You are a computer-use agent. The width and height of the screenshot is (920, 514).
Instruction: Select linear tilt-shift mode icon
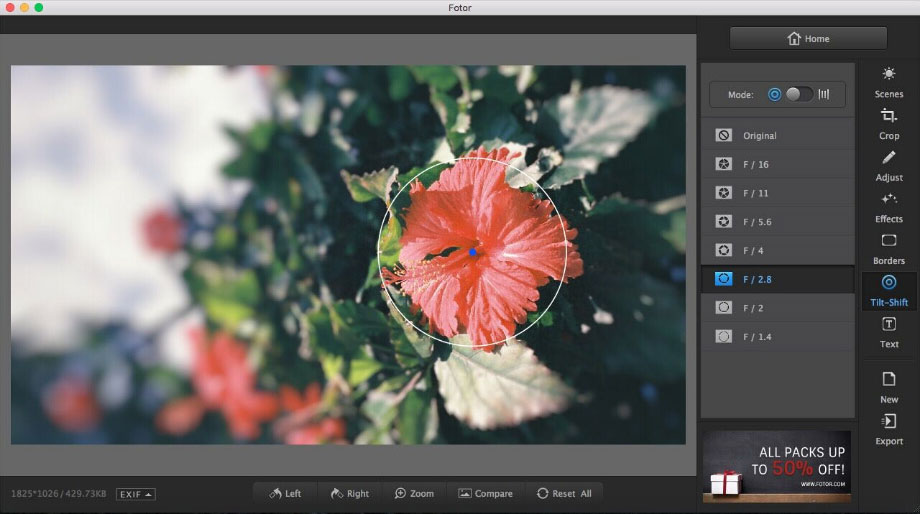tap(825, 94)
